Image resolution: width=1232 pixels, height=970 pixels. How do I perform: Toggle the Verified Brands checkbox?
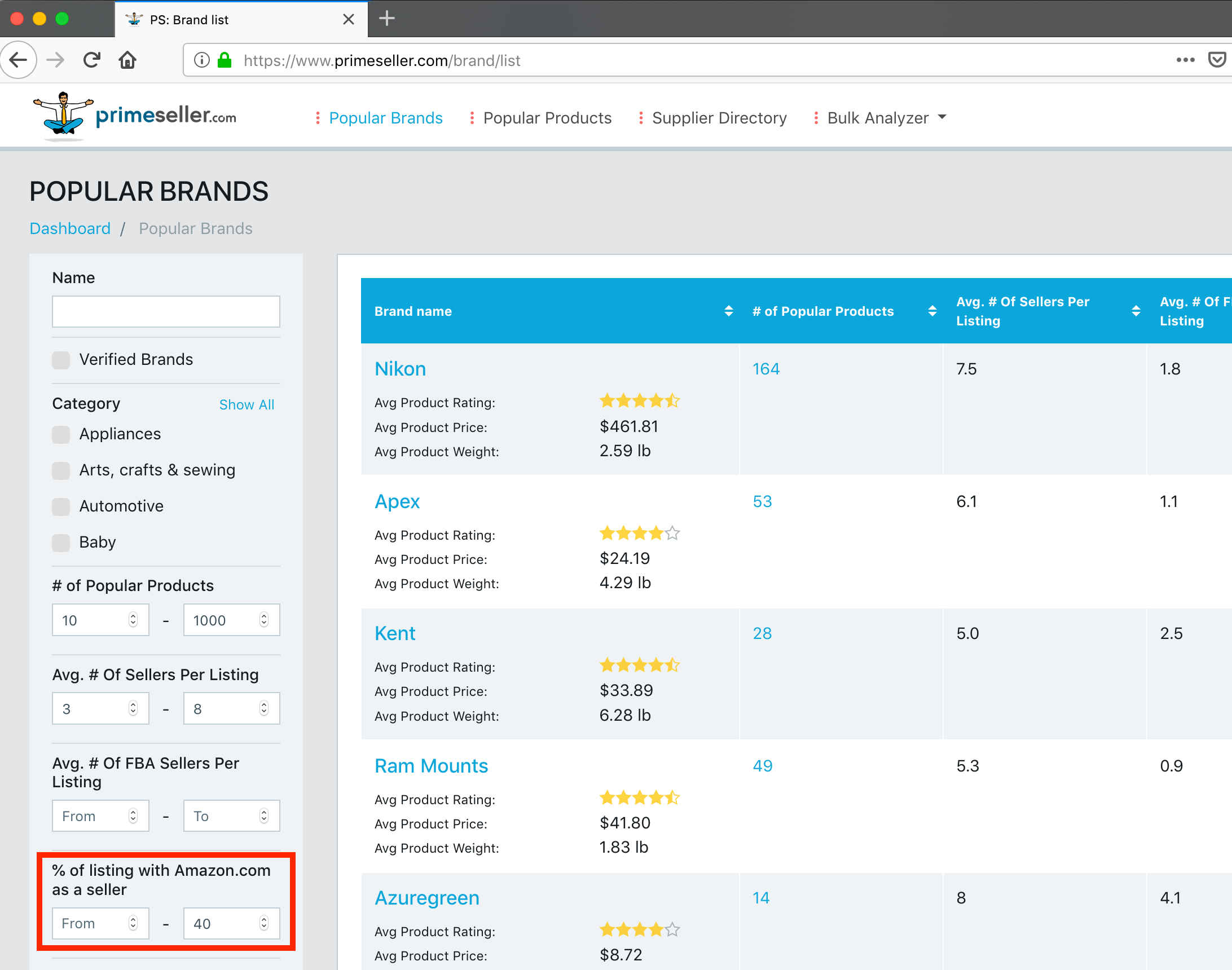click(x=61, y=359)
